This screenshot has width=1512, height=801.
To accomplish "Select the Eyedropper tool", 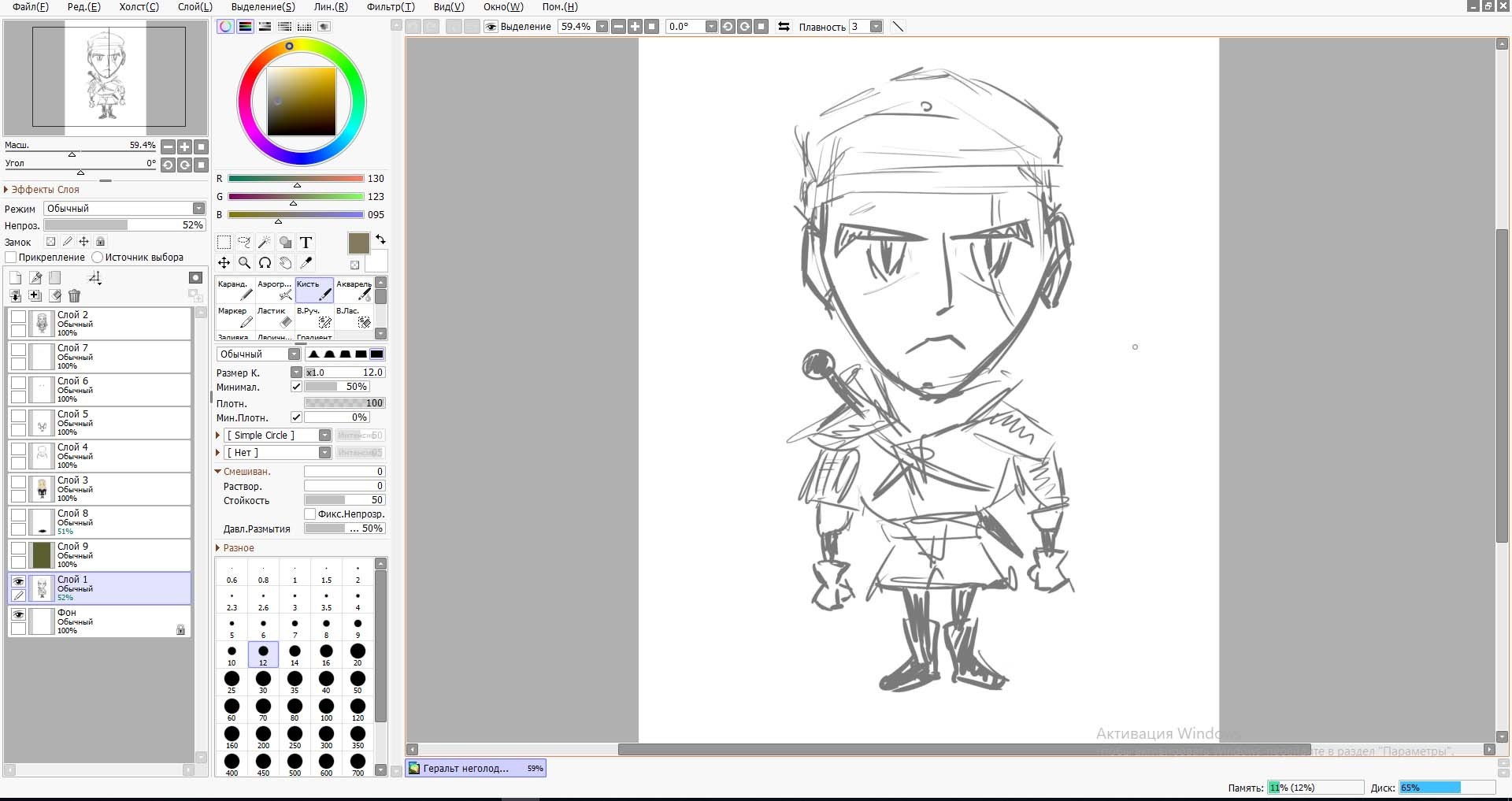I will (x=306, y=263).
